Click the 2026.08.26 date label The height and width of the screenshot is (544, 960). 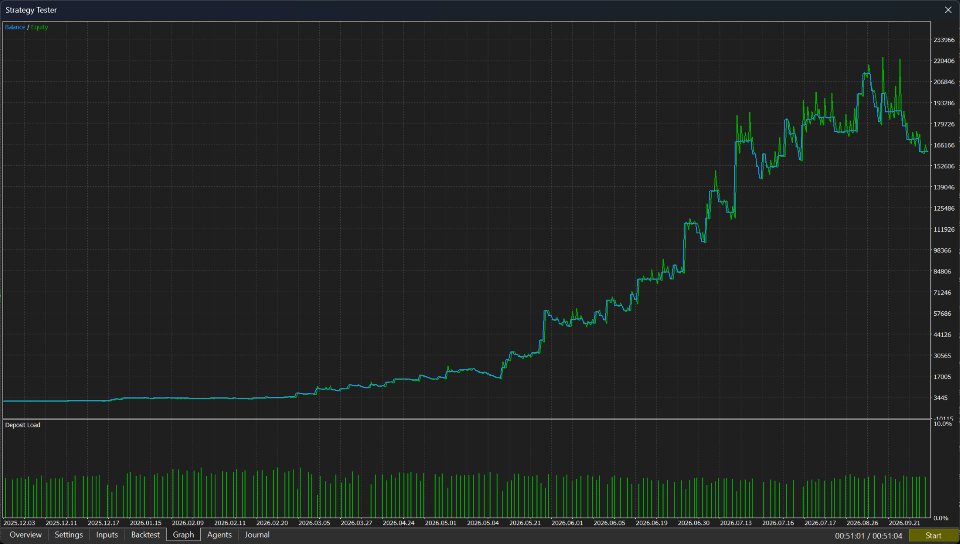click(862, 523)
